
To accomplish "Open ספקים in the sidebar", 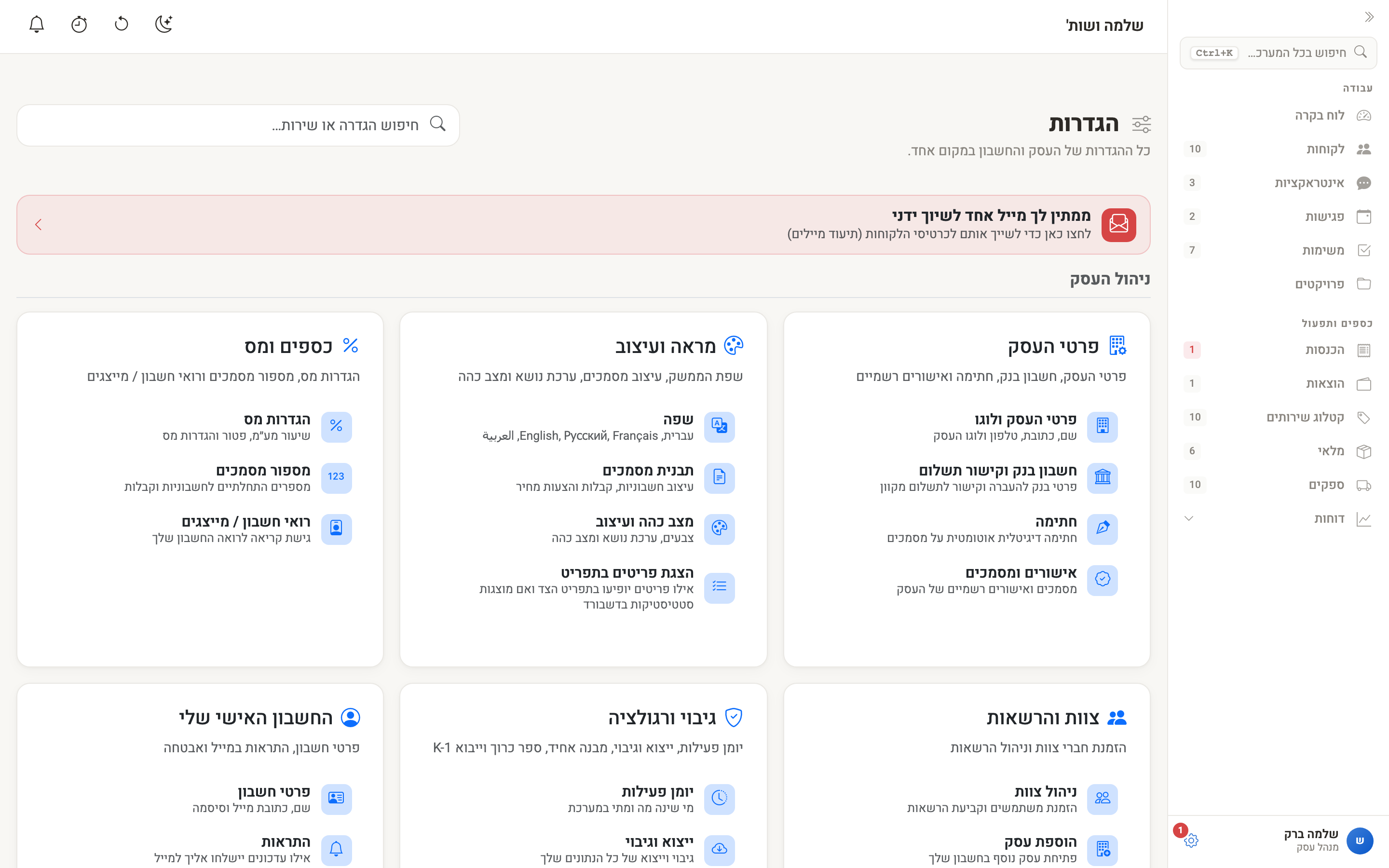I will pyautogui.click(x=1278, y=485).
